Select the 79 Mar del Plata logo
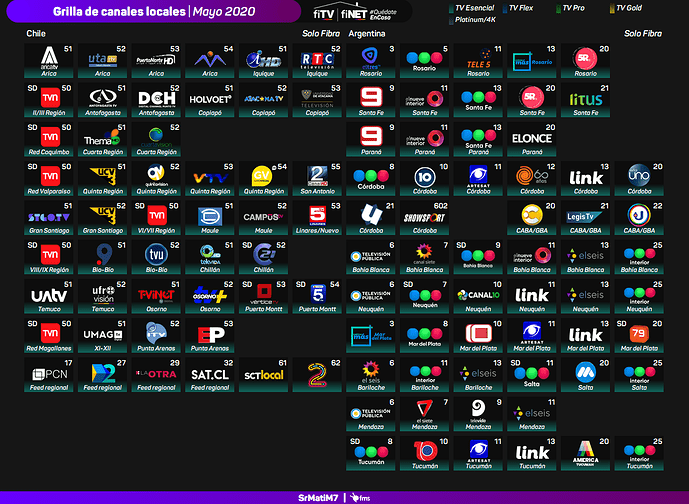Image resolution: width=689 pixels, height=504 pixels. pos(639,334)
